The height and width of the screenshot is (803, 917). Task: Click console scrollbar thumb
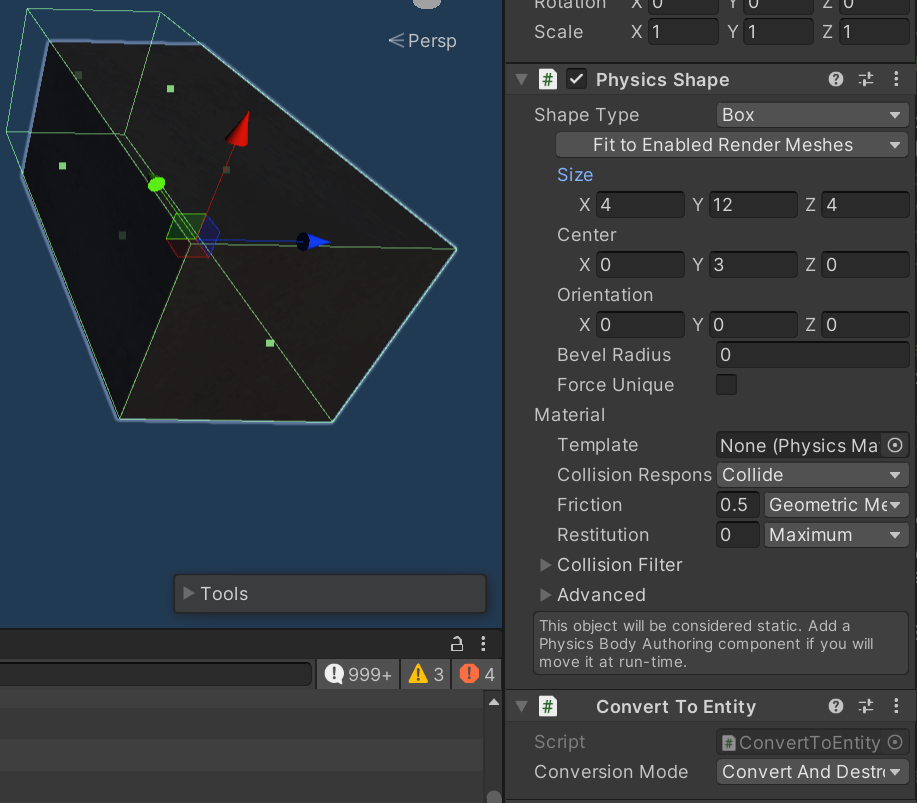tap(494, 797)
